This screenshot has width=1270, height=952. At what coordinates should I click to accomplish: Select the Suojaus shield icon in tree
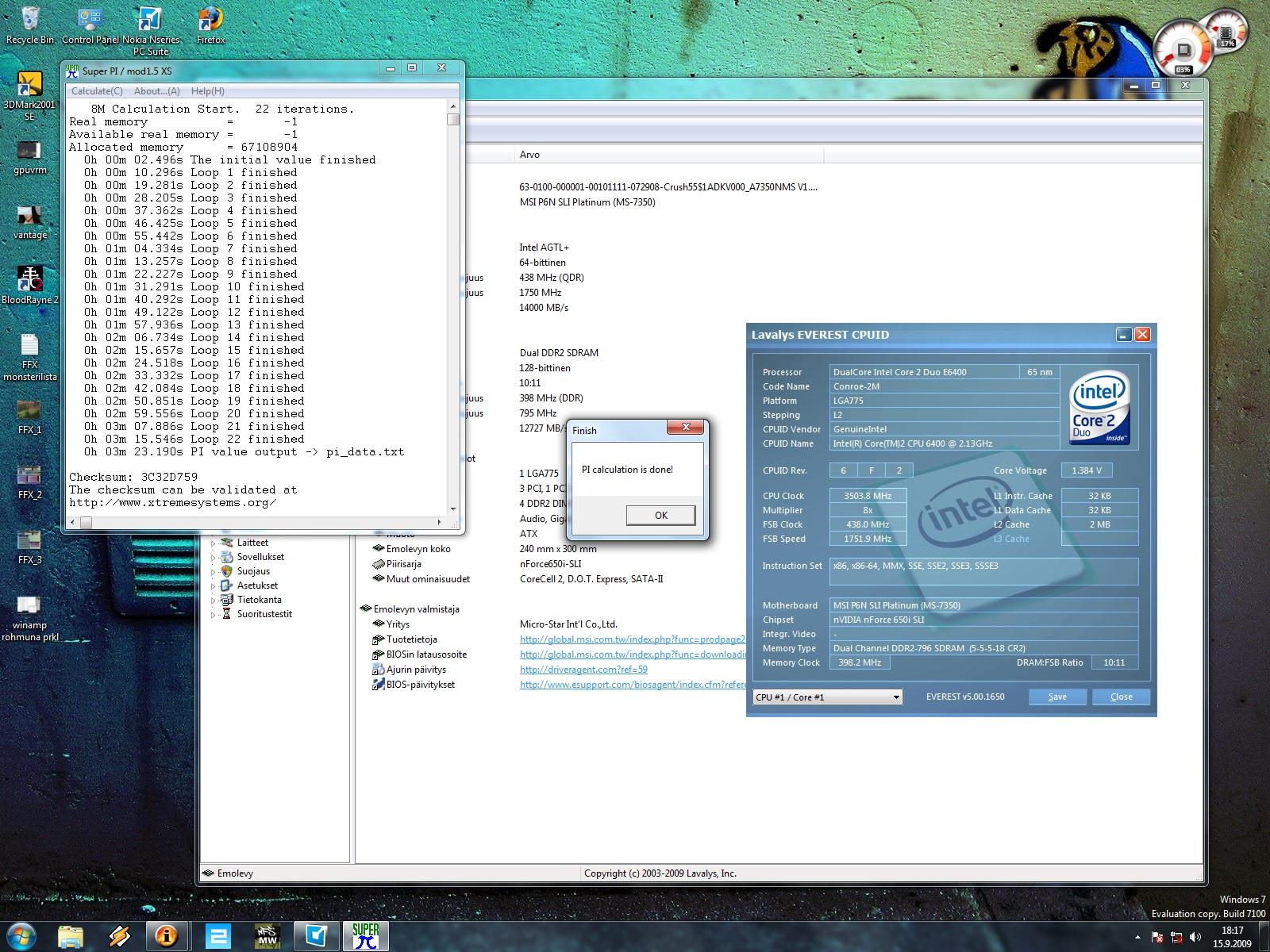click(x=227, y=571)
